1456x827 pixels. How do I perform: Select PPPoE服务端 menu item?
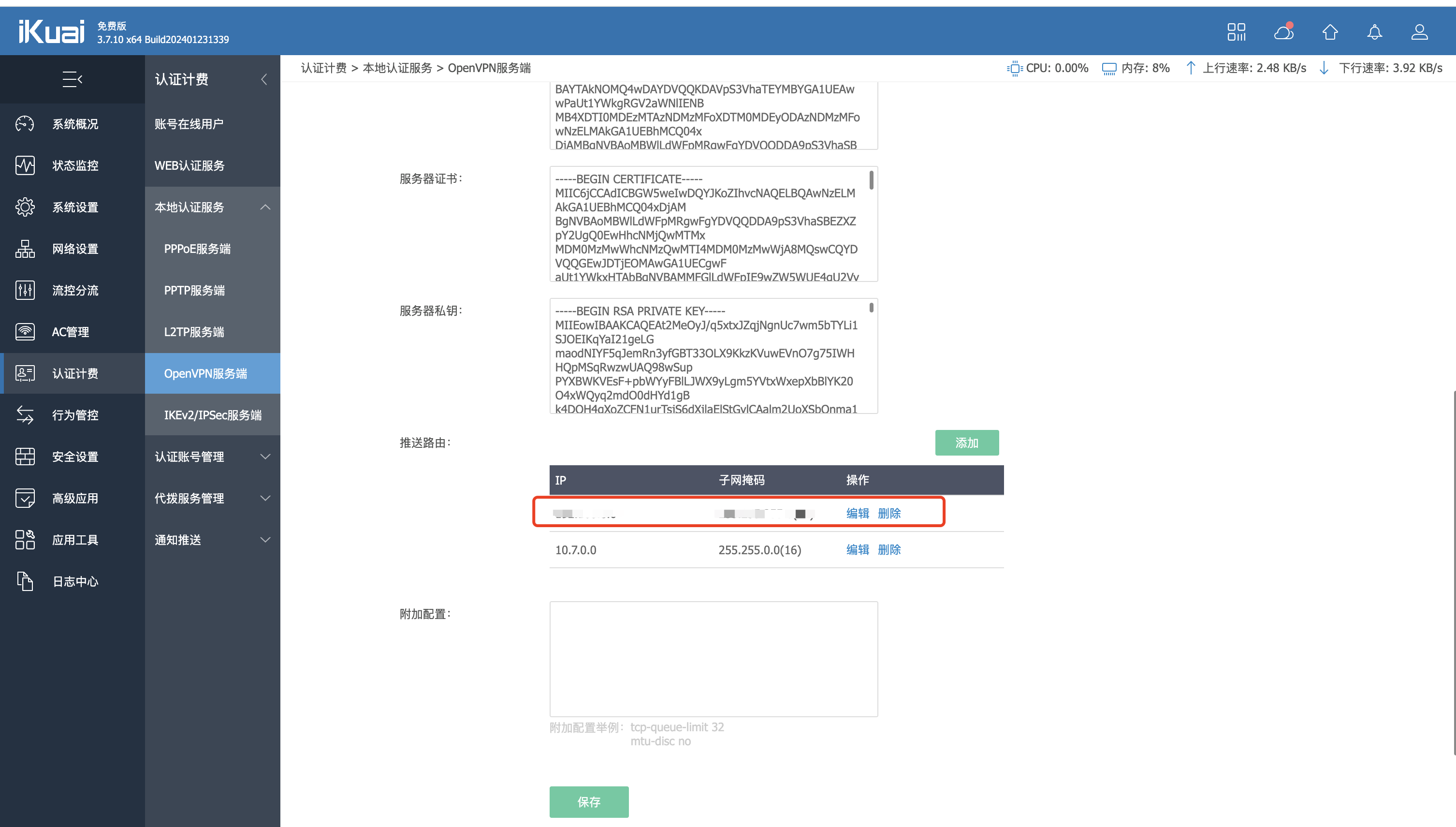point(197,248)
